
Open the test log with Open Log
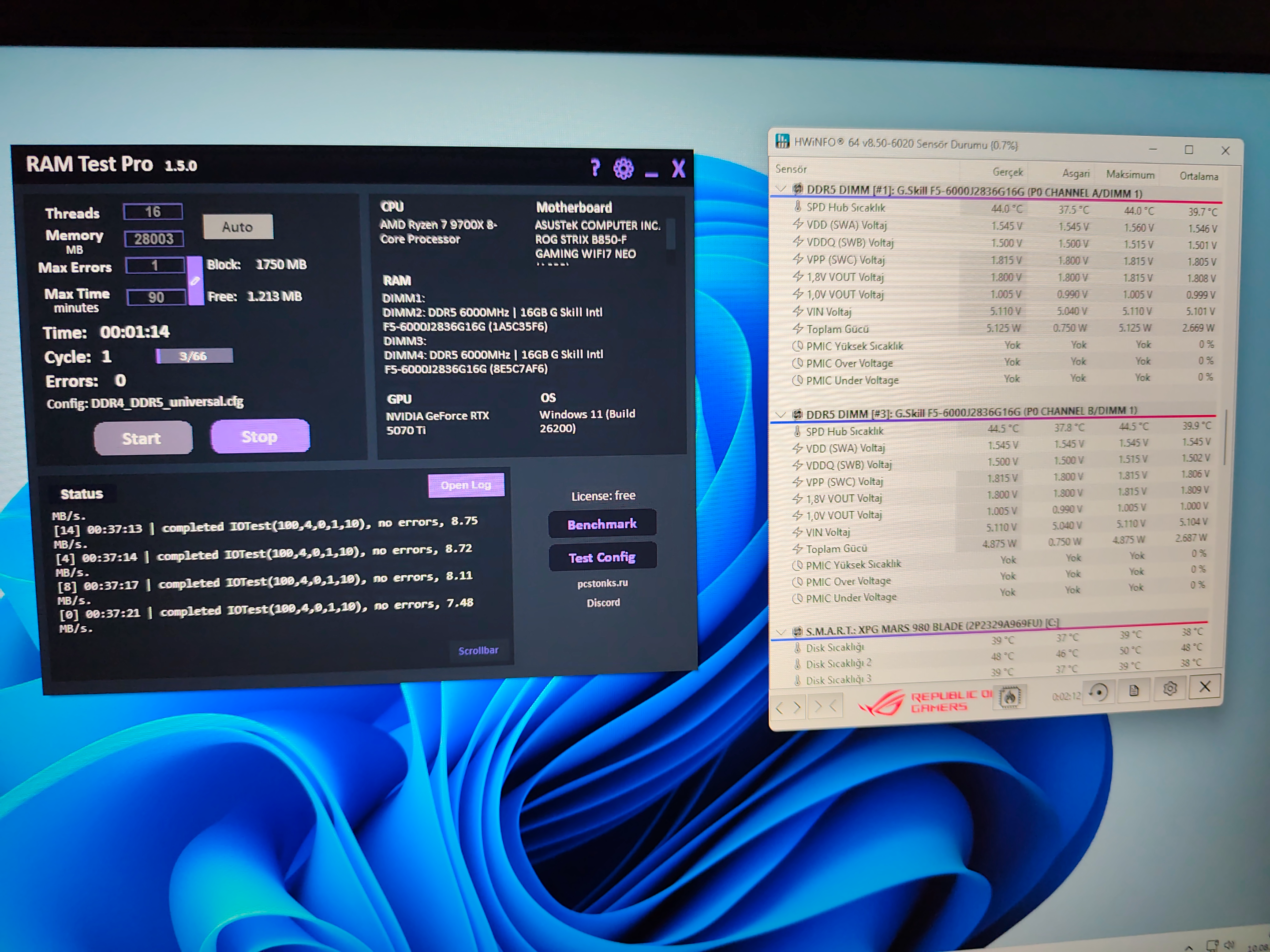tap(466, 485)
